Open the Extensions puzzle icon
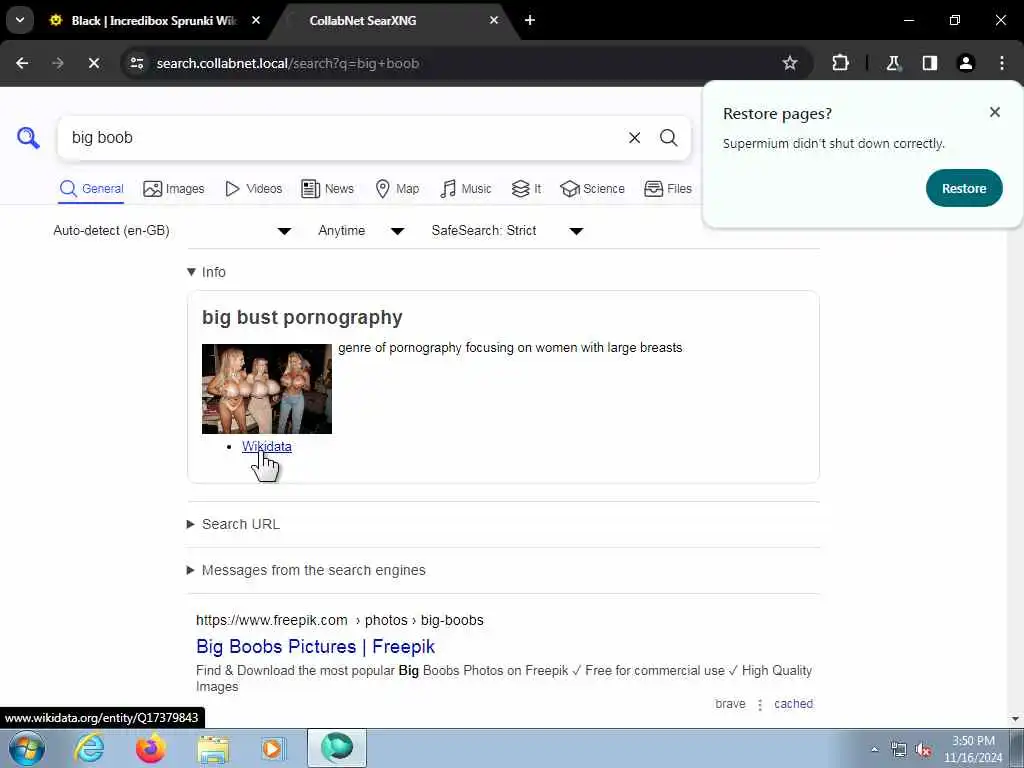Image resolution: width=1024 pixels, height=768 pixels. [840, 63]
